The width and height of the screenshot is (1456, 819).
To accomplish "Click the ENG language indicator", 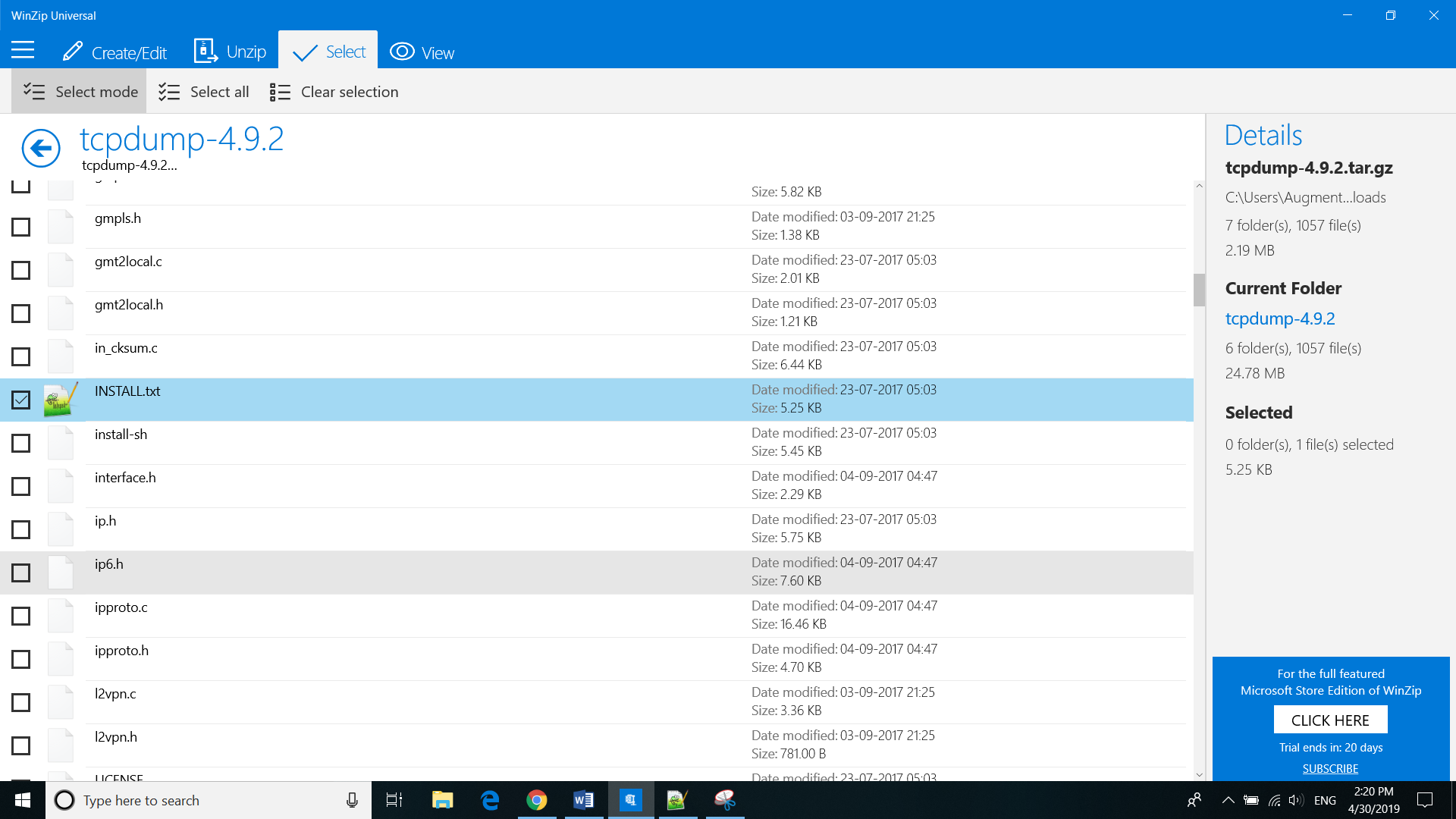I will (x=1325, y=800).
